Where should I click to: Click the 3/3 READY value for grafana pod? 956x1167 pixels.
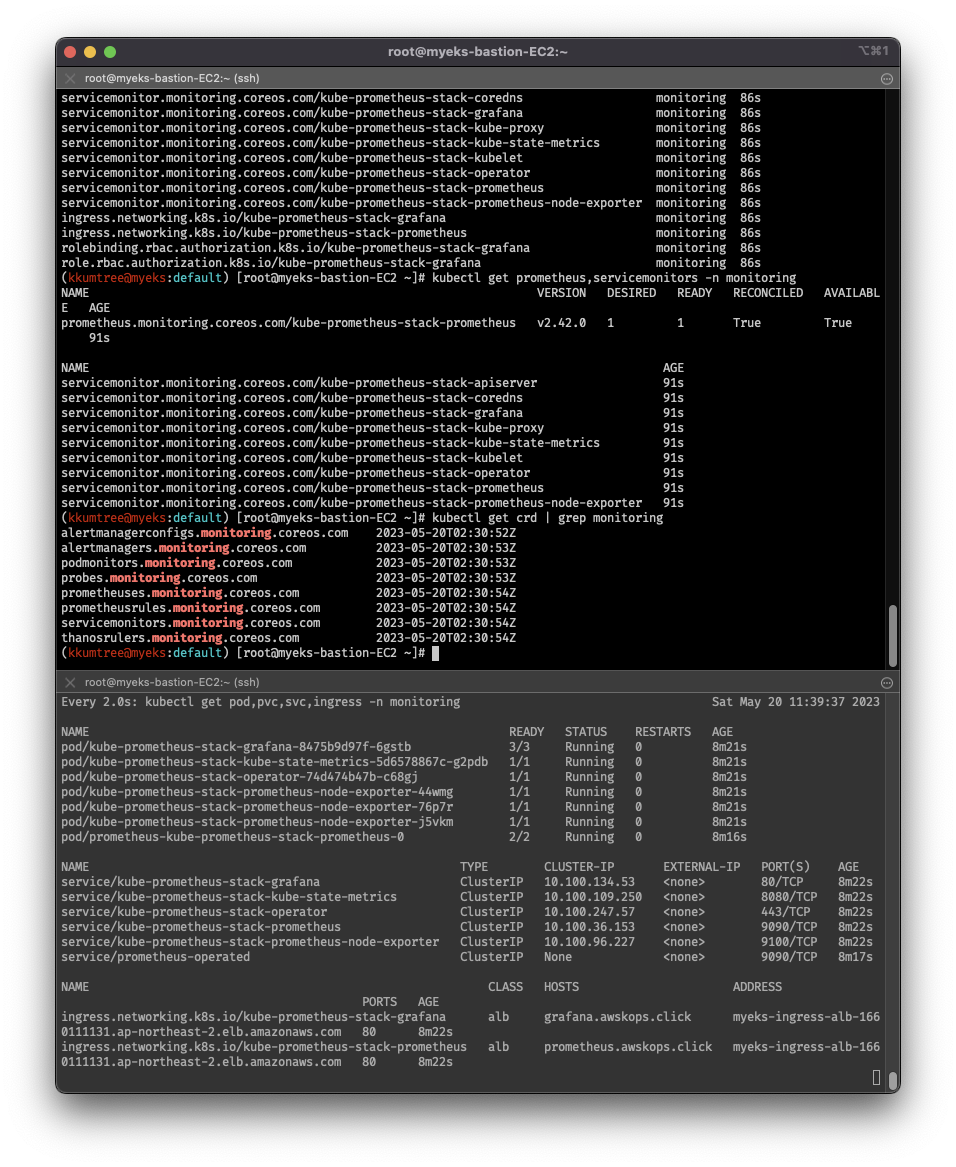tap(520, 747)
